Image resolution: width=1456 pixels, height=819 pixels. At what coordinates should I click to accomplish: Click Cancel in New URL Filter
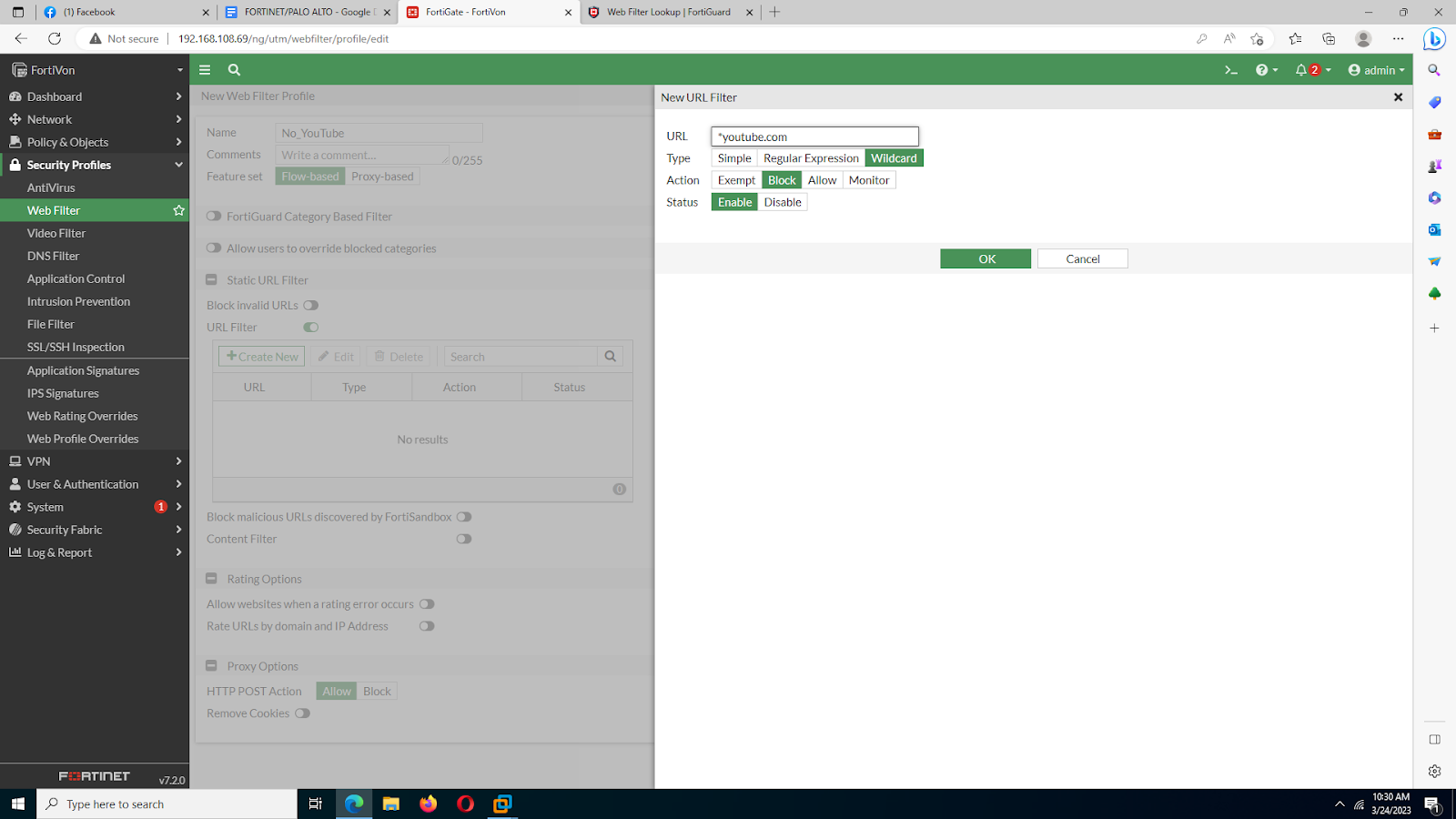pyautogui.click(x=1083, y=259)
